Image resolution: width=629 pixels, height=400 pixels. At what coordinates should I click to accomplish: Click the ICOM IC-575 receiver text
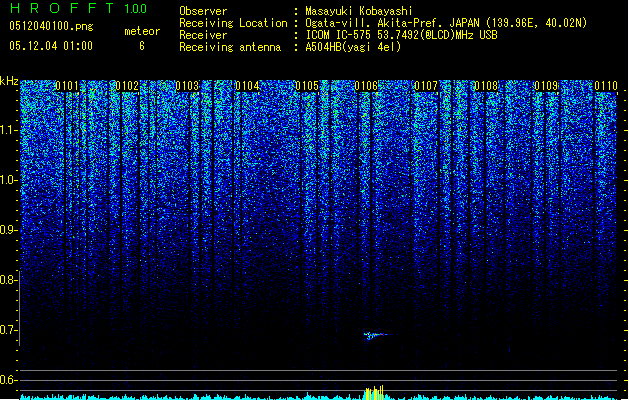pyautogui.click(x=401, y=35)
